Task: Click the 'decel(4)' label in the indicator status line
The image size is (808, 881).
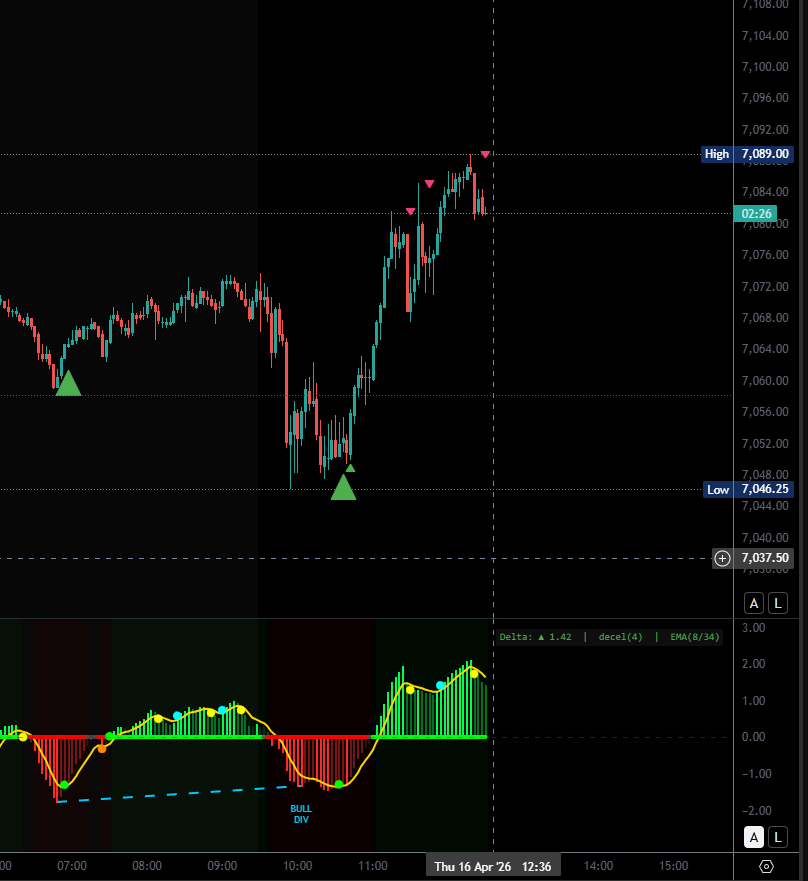Action: point(620,636)
